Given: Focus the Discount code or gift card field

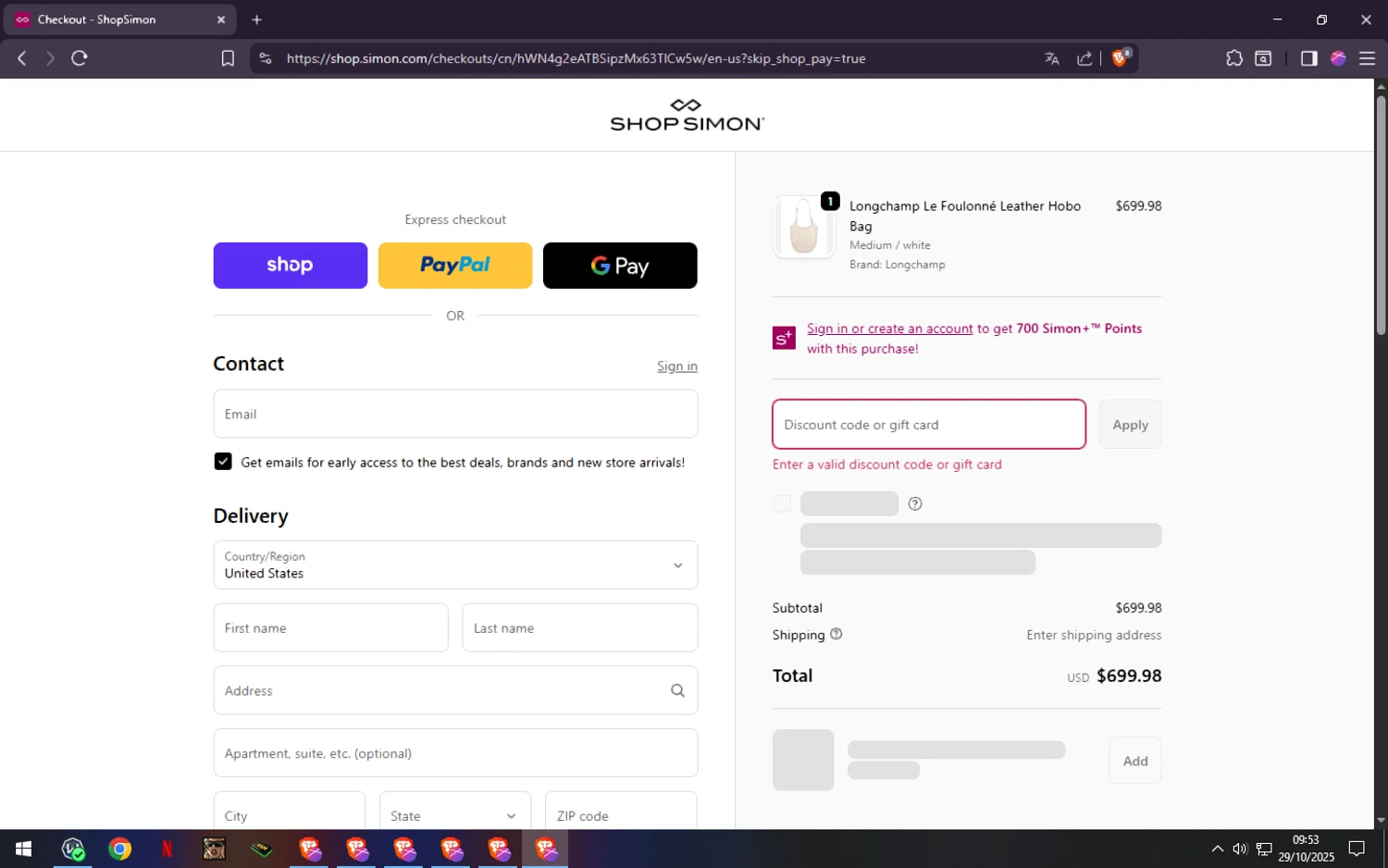Looking at the screenshot, I should (929, 425).
